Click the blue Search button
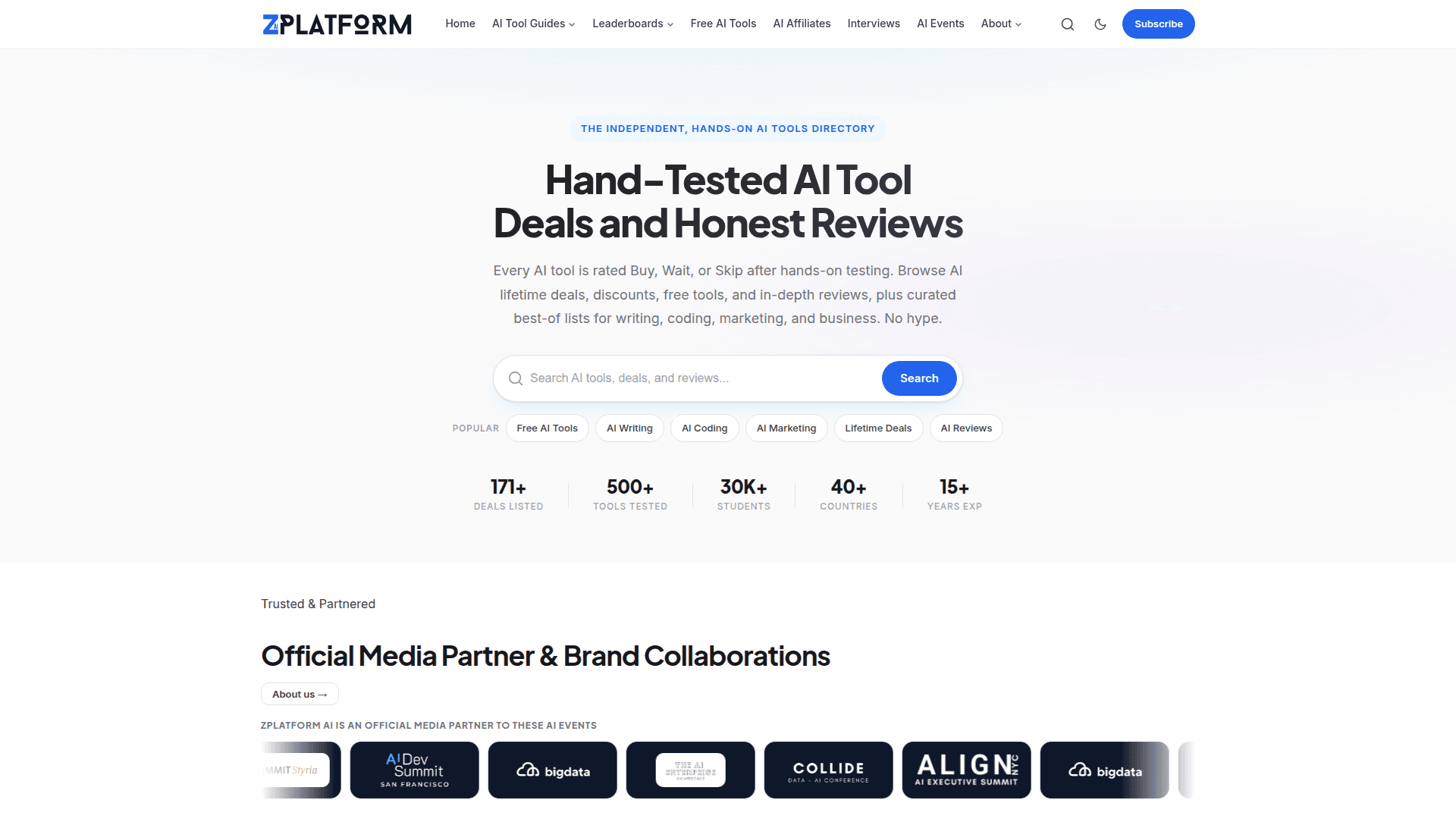Screen dimensions: 1456x819 click(919, 378)
